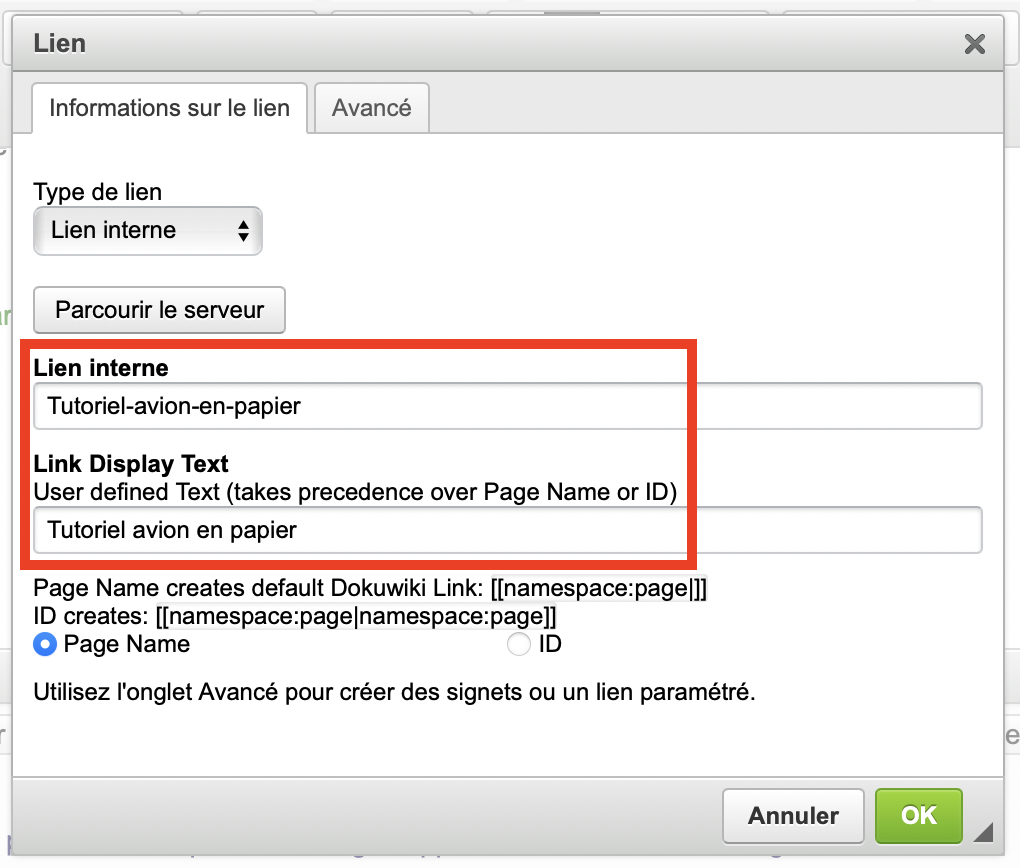Click the Parcourir le serveur button

(x=160, y=310)
